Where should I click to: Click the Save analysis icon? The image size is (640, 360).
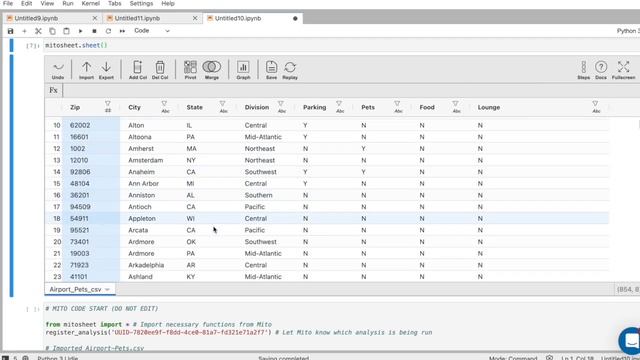click(271, 70)
